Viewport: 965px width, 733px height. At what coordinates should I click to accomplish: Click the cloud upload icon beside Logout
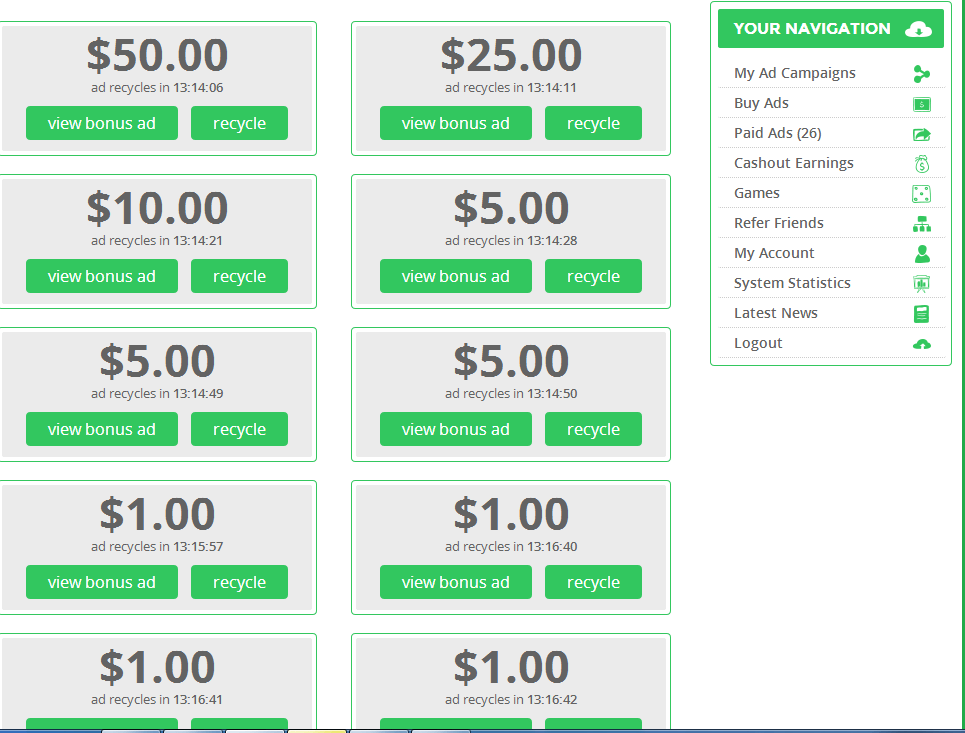[921, 344]
